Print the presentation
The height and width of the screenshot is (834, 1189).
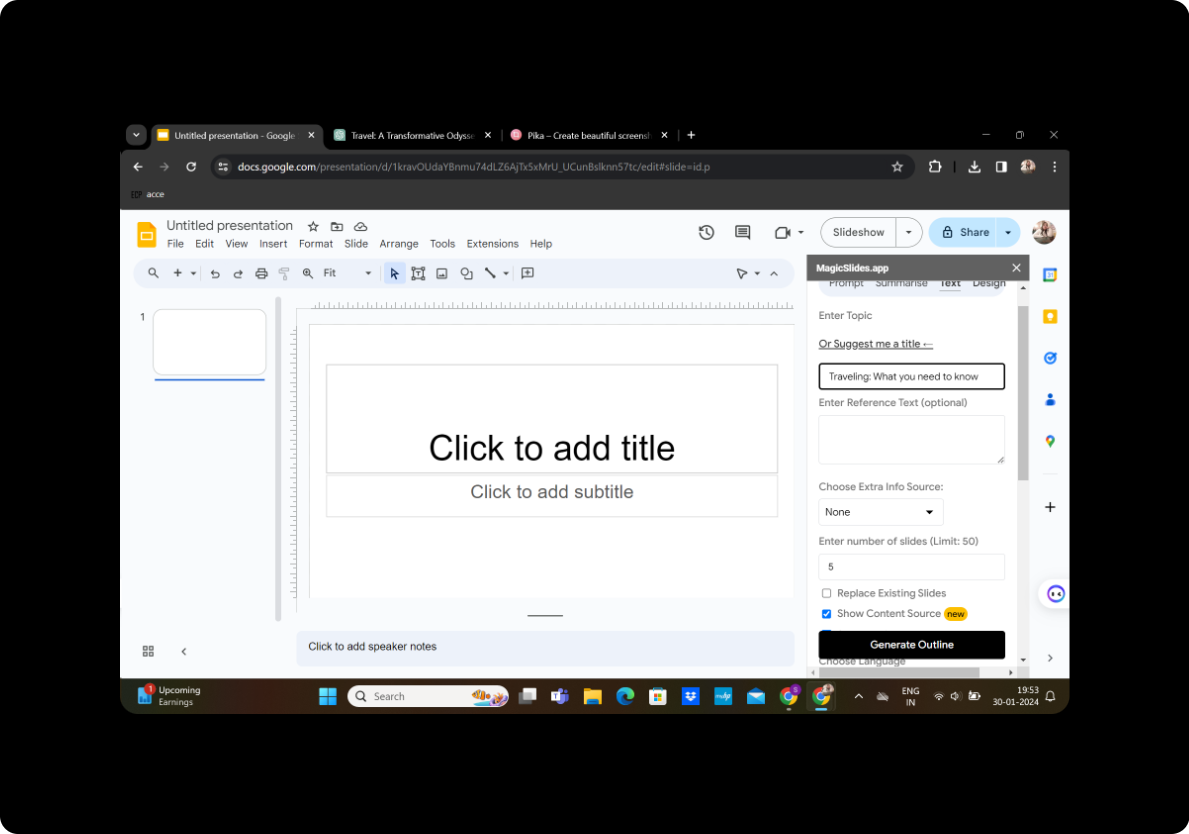(262, 274)
